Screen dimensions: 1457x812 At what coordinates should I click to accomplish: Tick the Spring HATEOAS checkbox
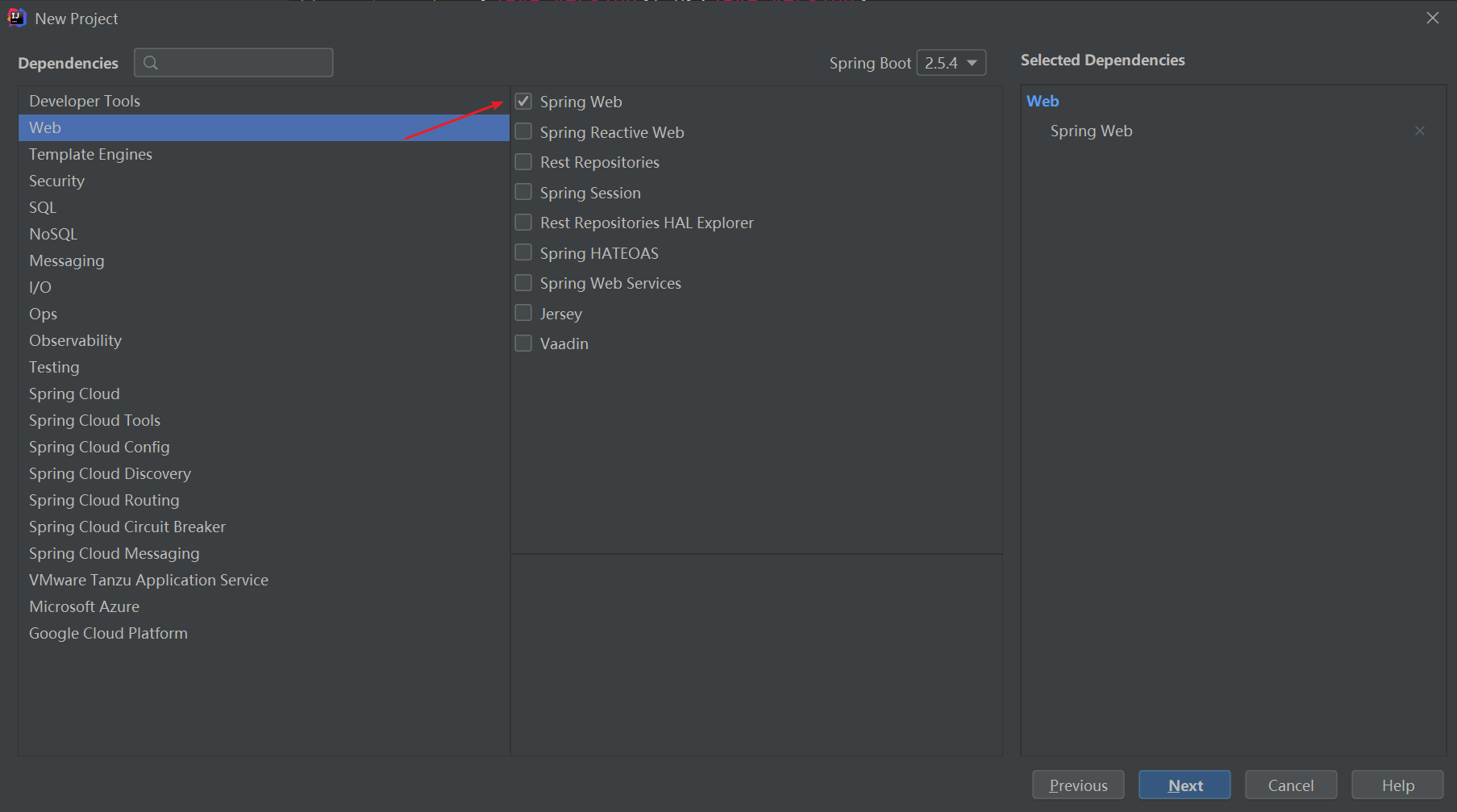click(523, 252)
